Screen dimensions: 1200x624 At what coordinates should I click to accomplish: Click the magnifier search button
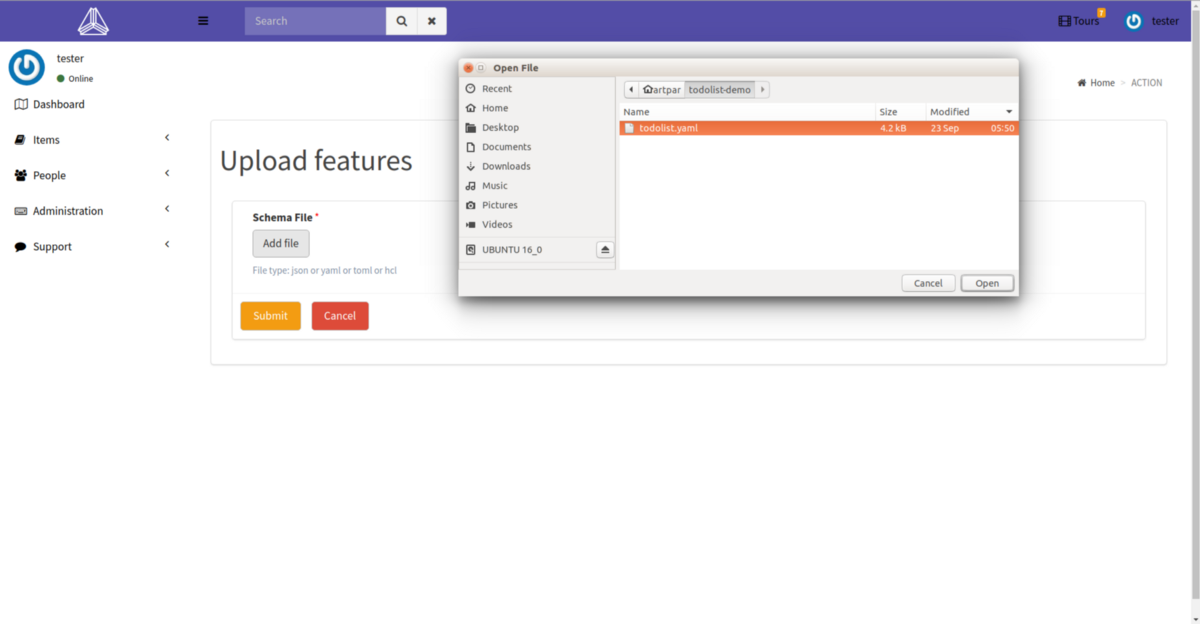tap(401, 21)
